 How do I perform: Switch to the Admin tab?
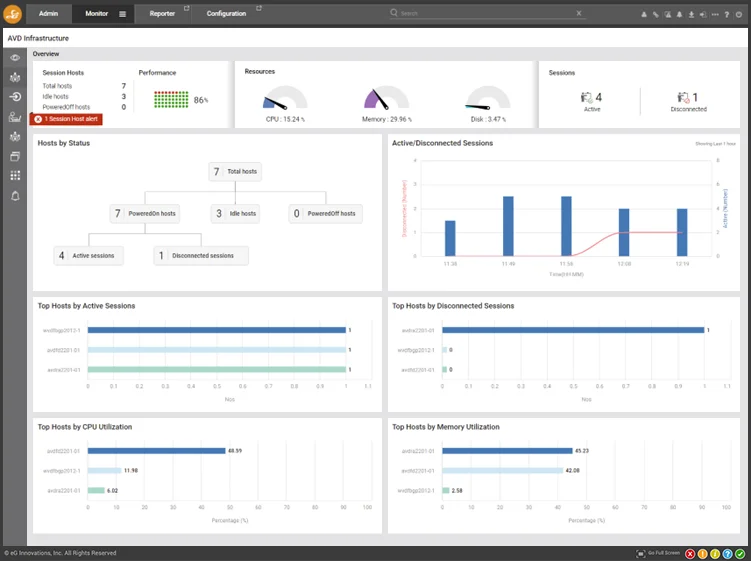tap(48, 13)
